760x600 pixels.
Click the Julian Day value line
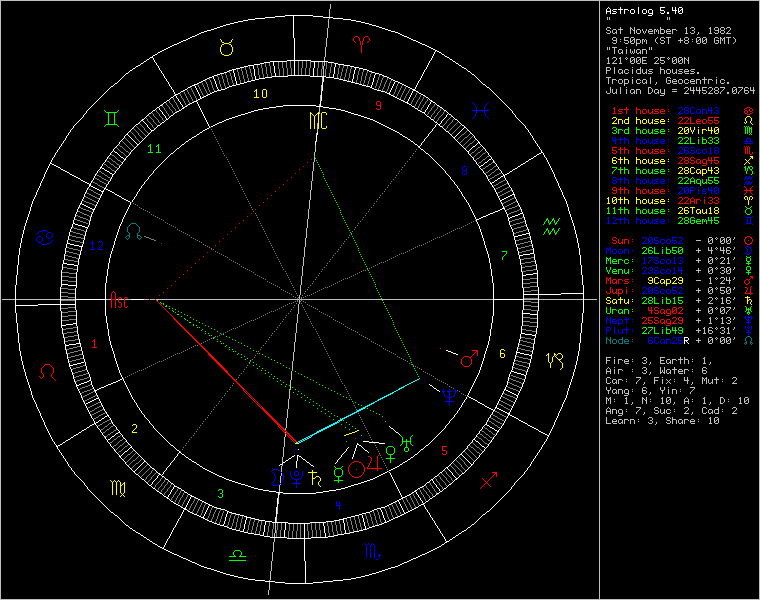681,91
